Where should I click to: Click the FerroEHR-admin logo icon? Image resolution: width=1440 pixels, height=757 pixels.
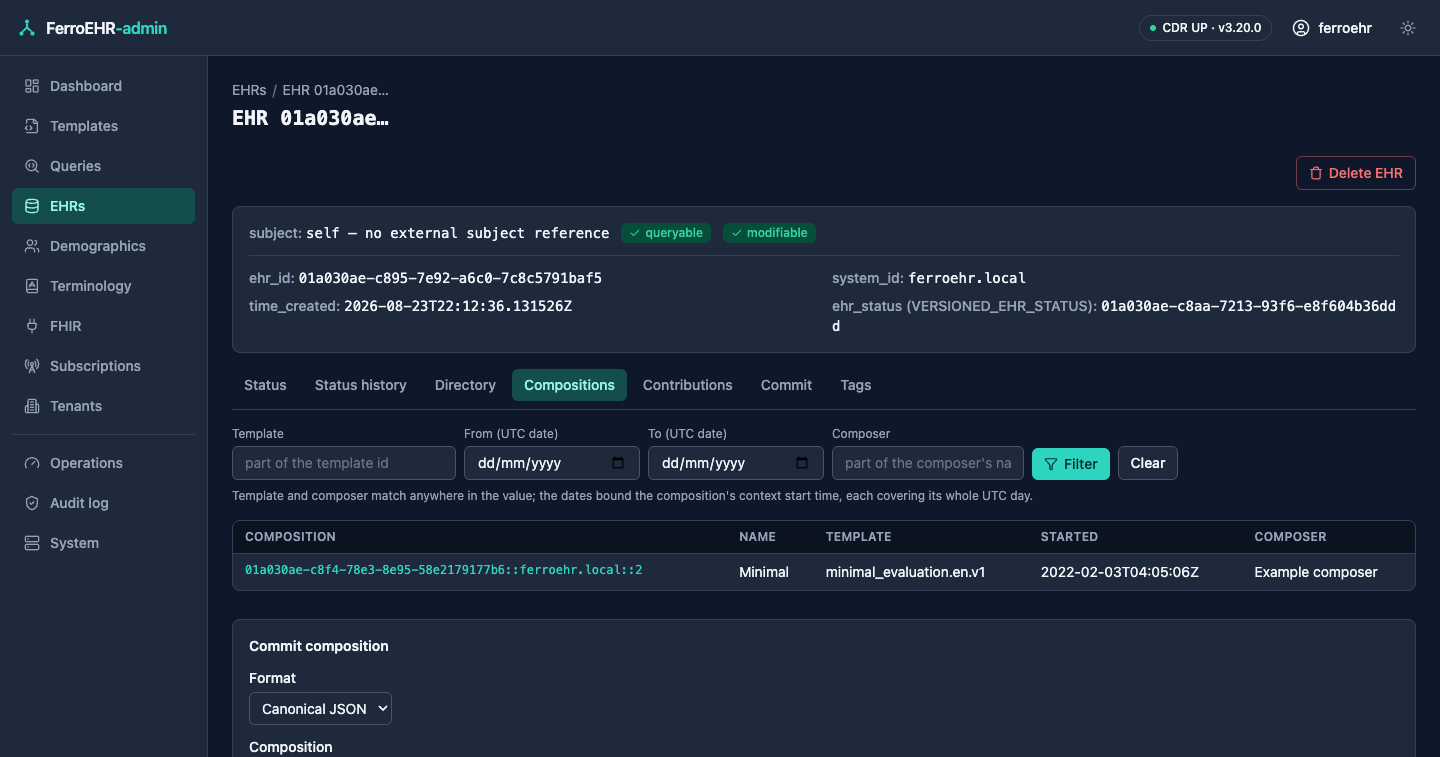[x=27, y=28]
